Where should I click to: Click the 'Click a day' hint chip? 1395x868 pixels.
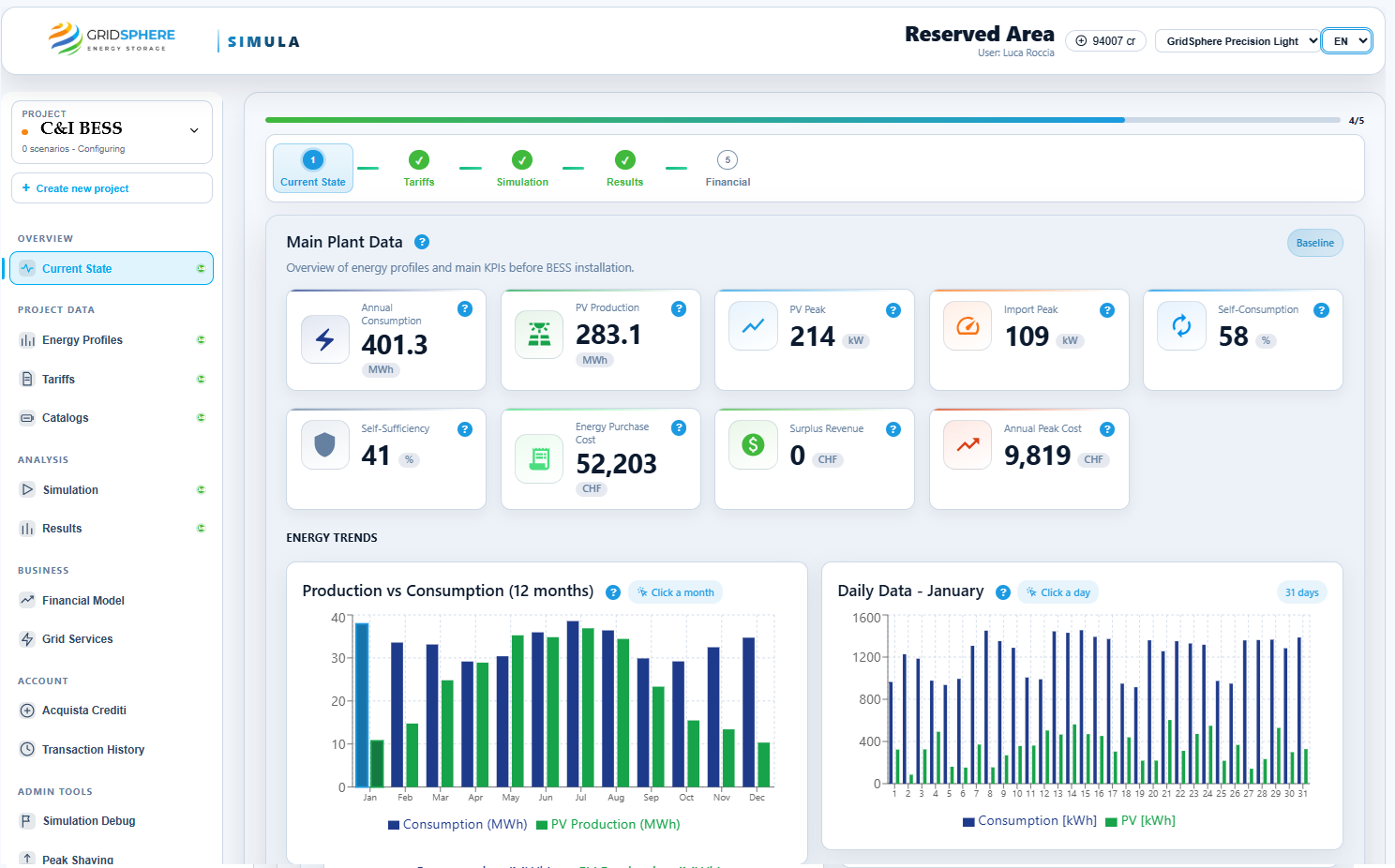1057,592
